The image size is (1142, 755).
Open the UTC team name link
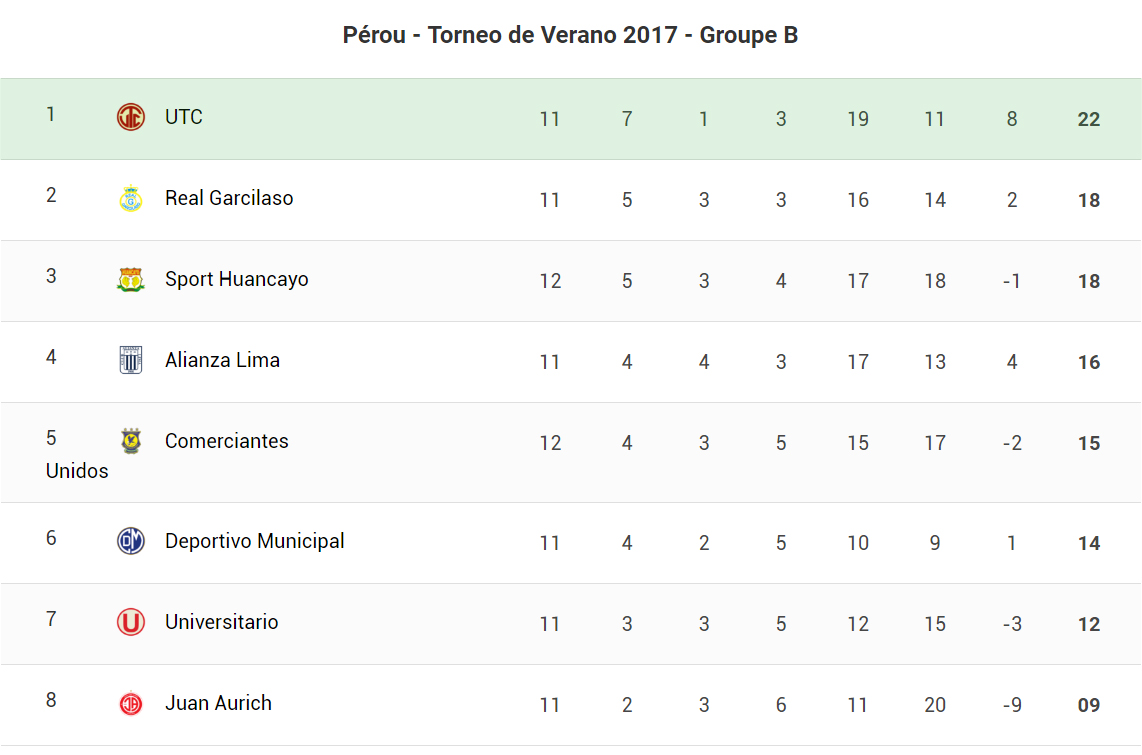(184, 117)
